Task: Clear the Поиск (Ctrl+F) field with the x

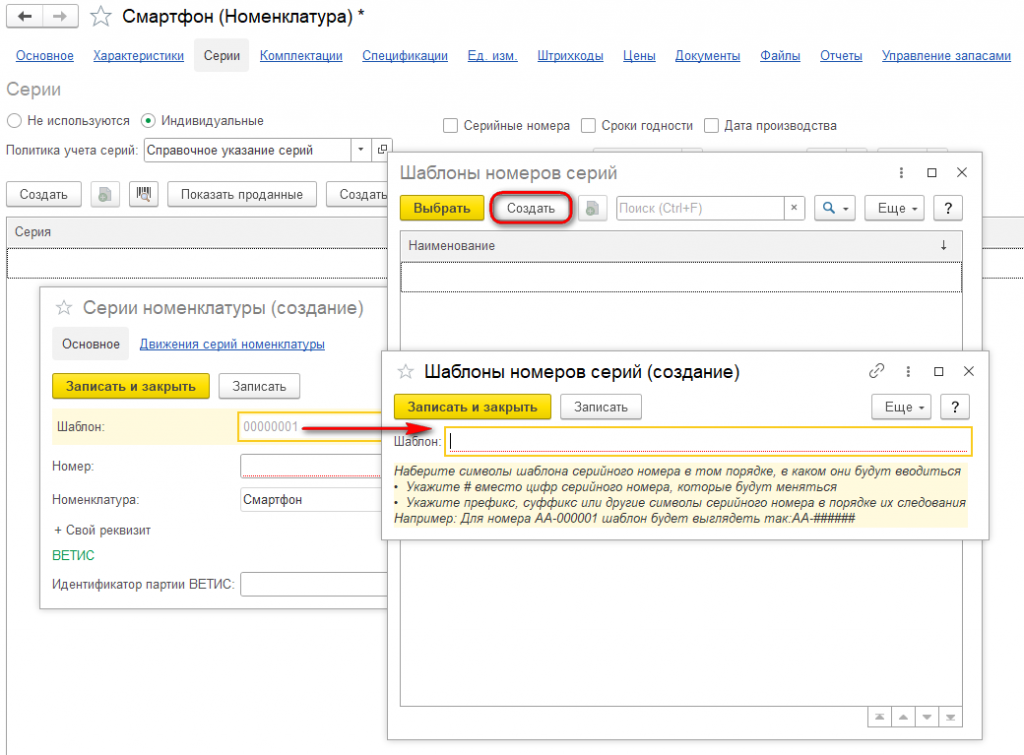Action: click(794, 208)
